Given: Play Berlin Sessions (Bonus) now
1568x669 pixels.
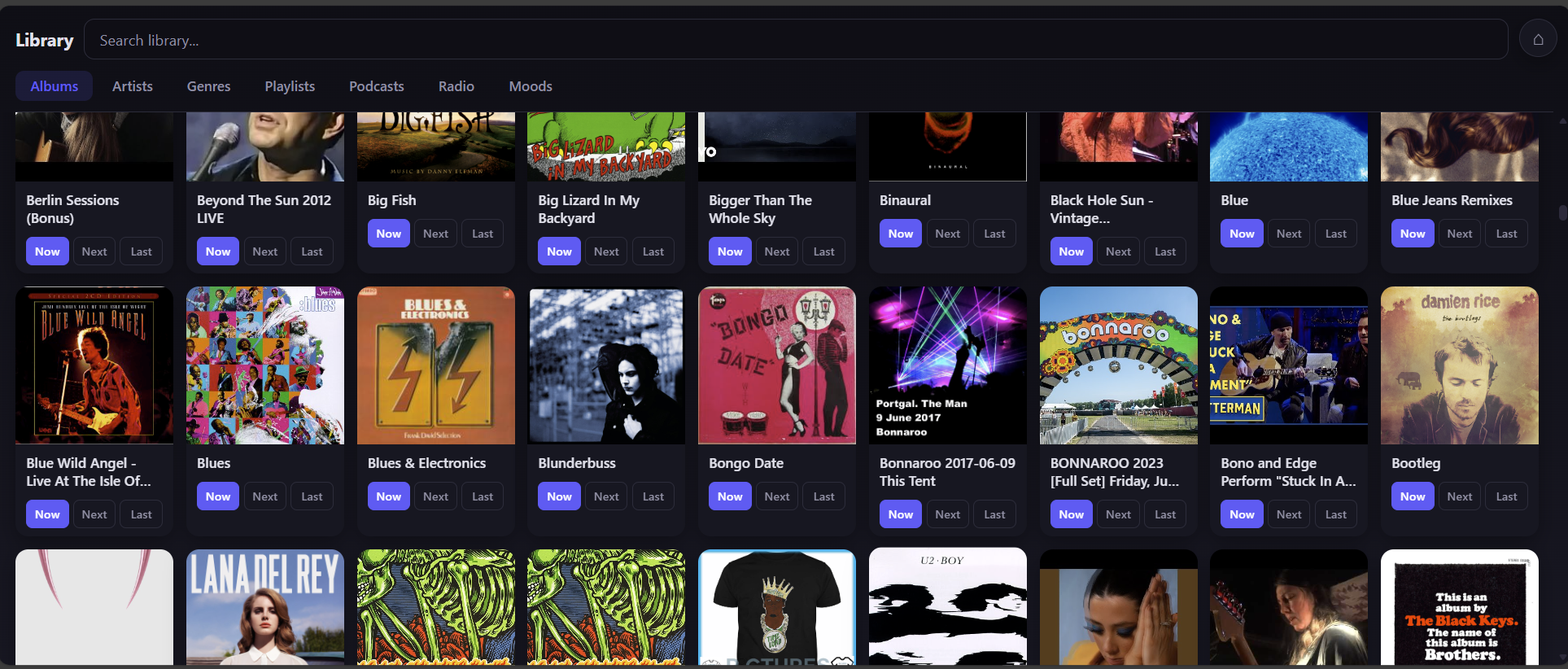Looking at the screenshot, I should (x=47, y=251).
